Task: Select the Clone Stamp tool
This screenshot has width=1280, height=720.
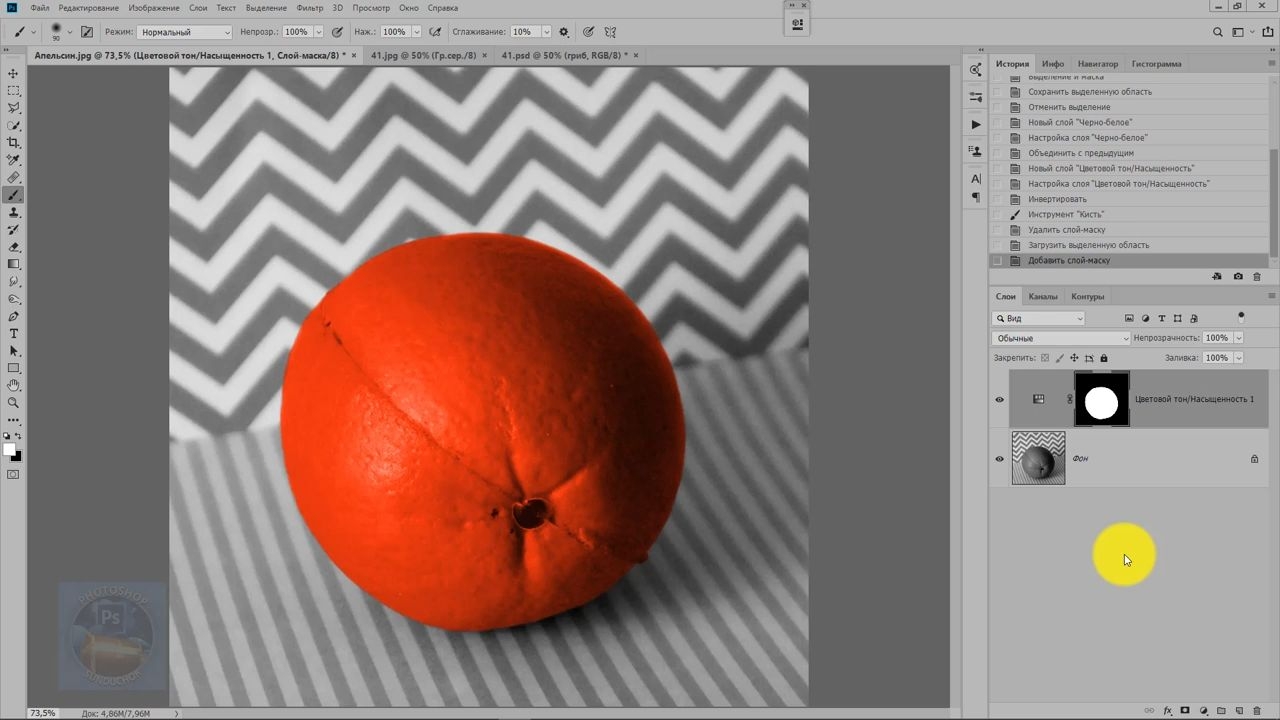Action: click(x=13, y=212)
